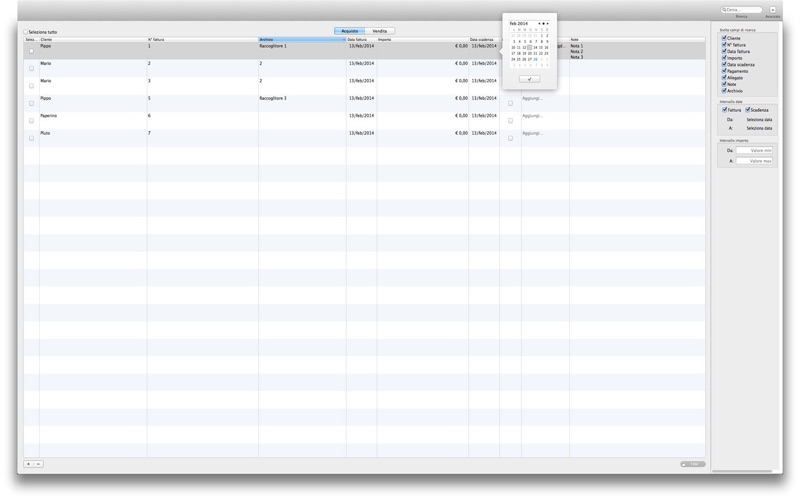Pick day 14 in the calendar popup
800x500 pixels.
coord(535,47)
